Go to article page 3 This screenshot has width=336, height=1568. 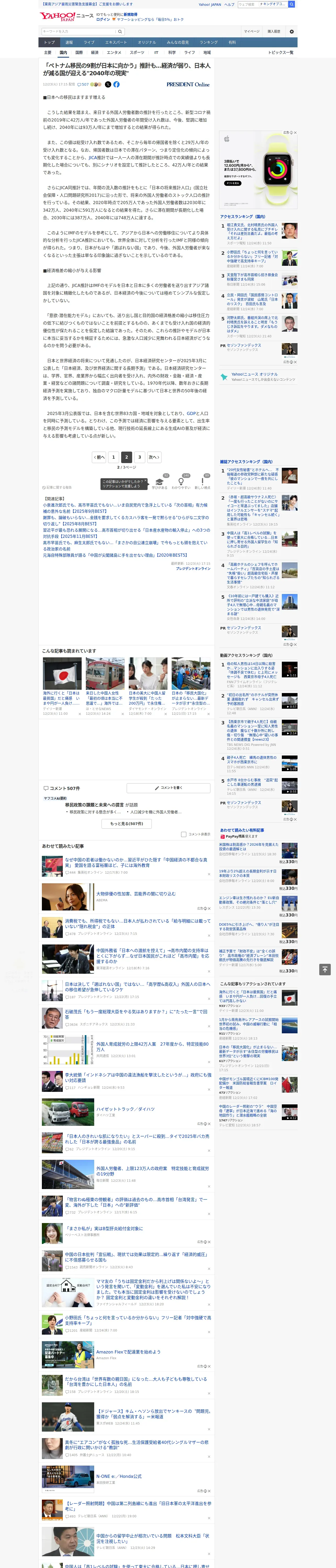tap(140, 457)
